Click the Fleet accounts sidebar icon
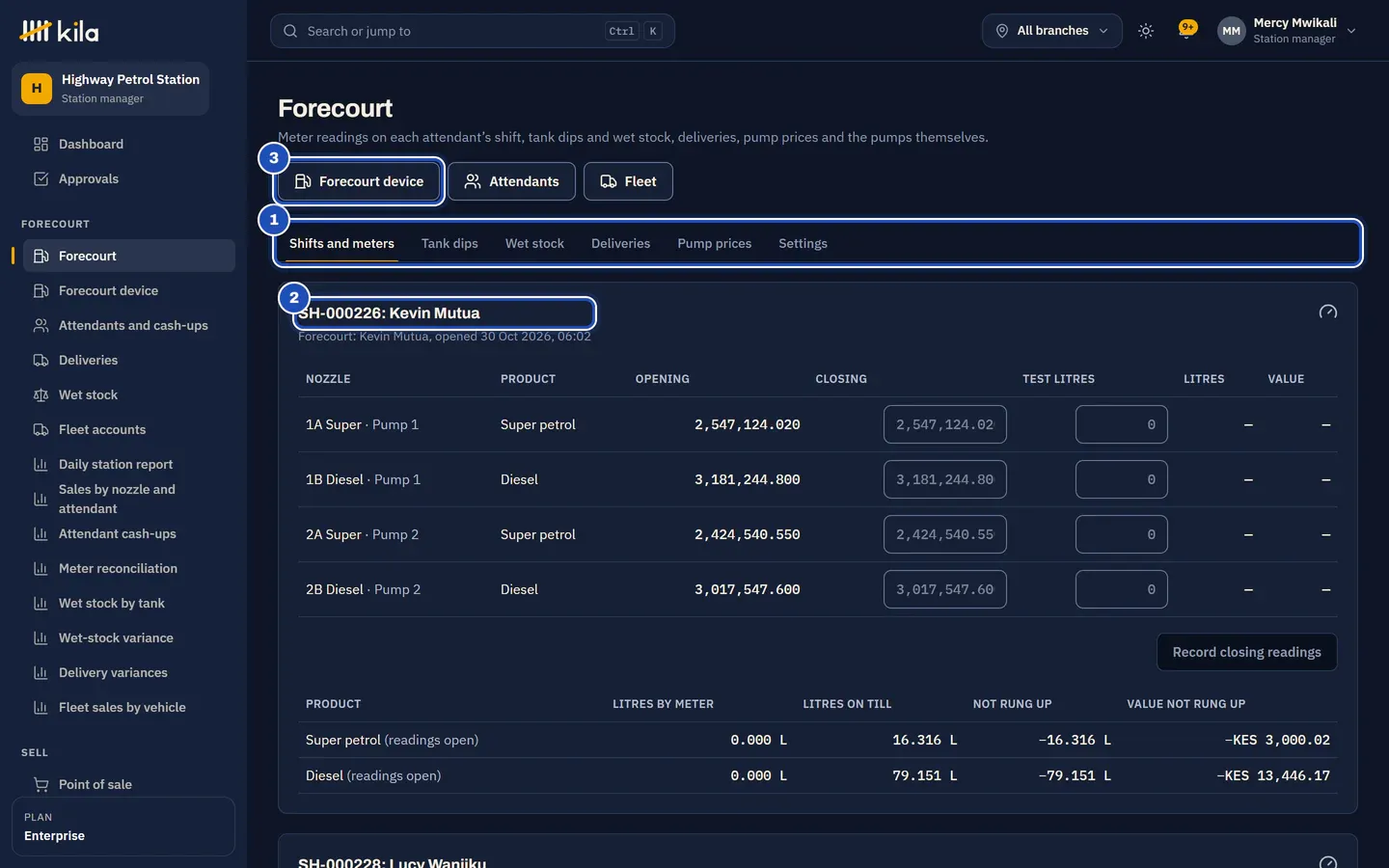This screenshot has height=868, width=1389. pyautogui.click(x=41, y=429)
